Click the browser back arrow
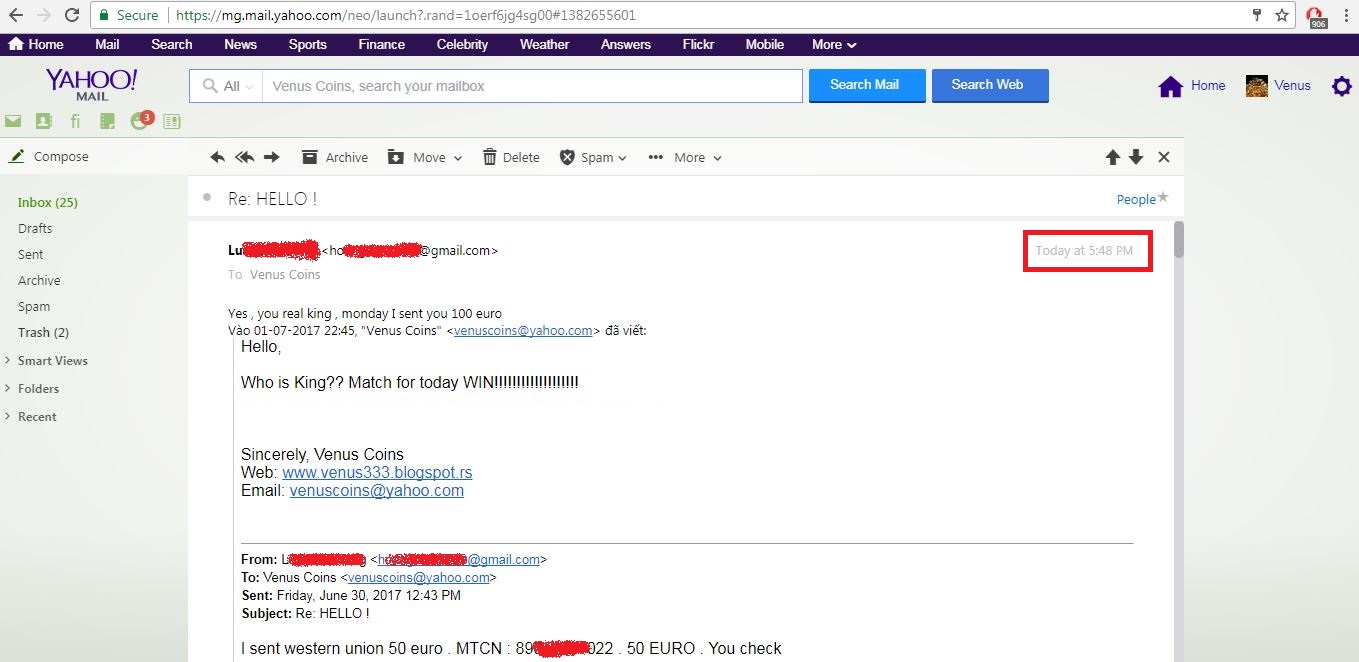The height and width of the screenshot is (662, 1359). pos(16,15)
